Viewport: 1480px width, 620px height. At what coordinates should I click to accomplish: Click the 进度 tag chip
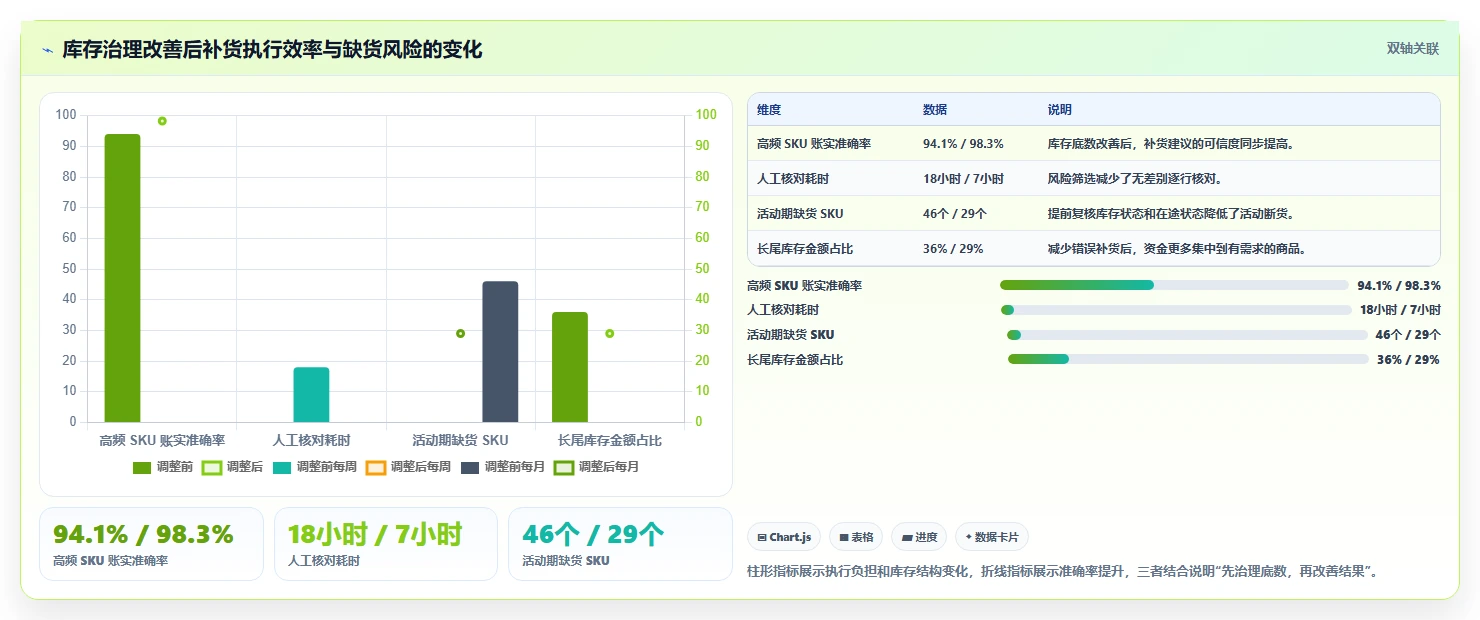coord(919,537)
